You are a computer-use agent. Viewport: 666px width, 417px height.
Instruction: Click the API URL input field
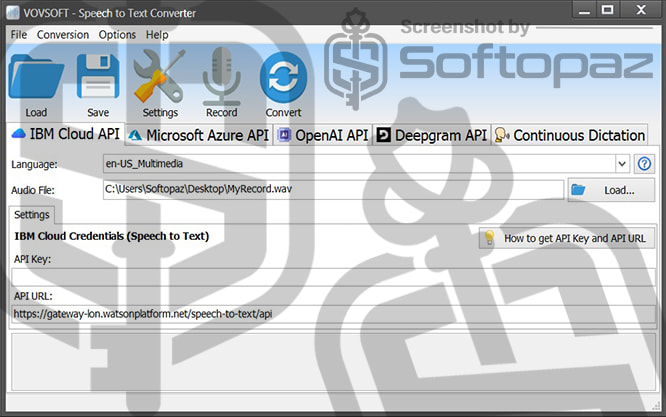(x=333, y=314)
